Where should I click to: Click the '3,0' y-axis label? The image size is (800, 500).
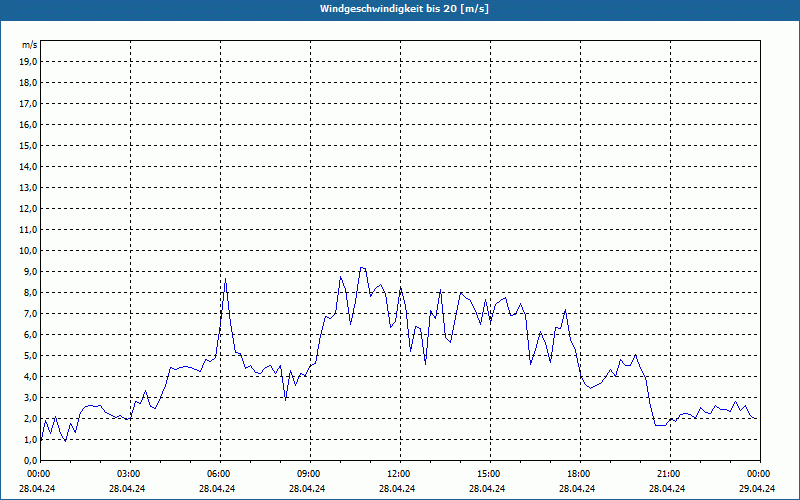[x=31, y=397]
